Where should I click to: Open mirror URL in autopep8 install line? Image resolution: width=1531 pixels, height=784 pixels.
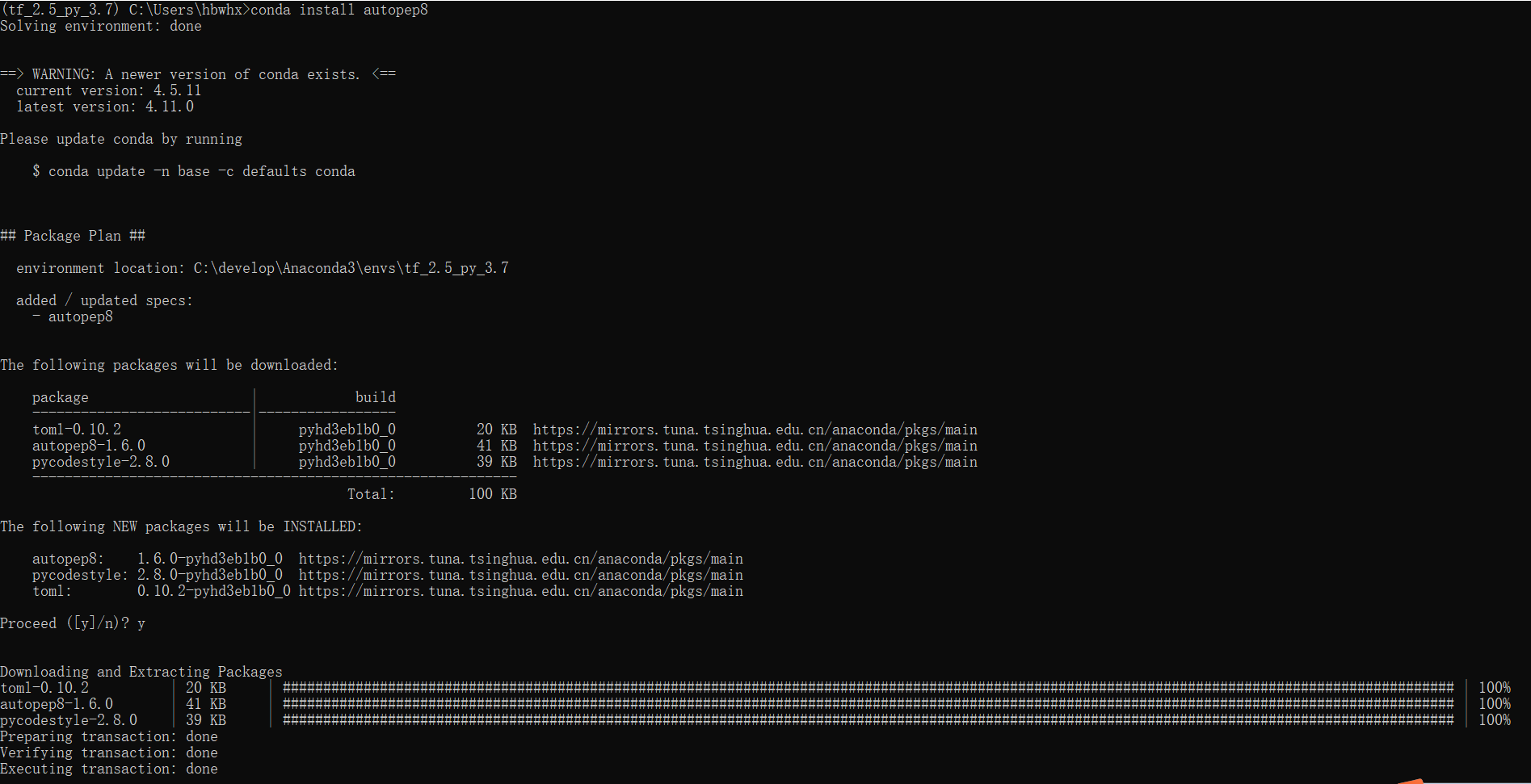pos(521,559)
